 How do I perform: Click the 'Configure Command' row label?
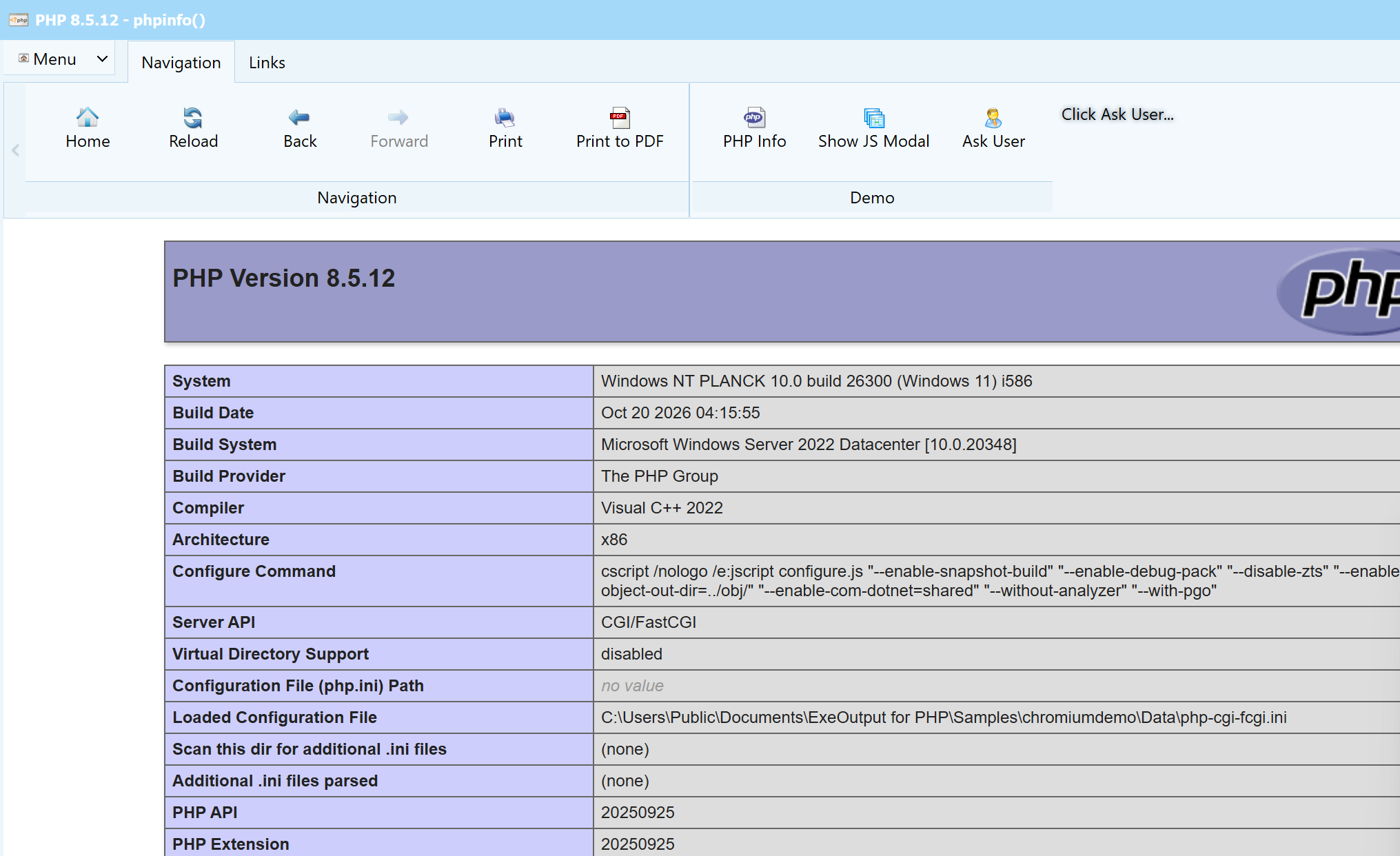point(254,571)
